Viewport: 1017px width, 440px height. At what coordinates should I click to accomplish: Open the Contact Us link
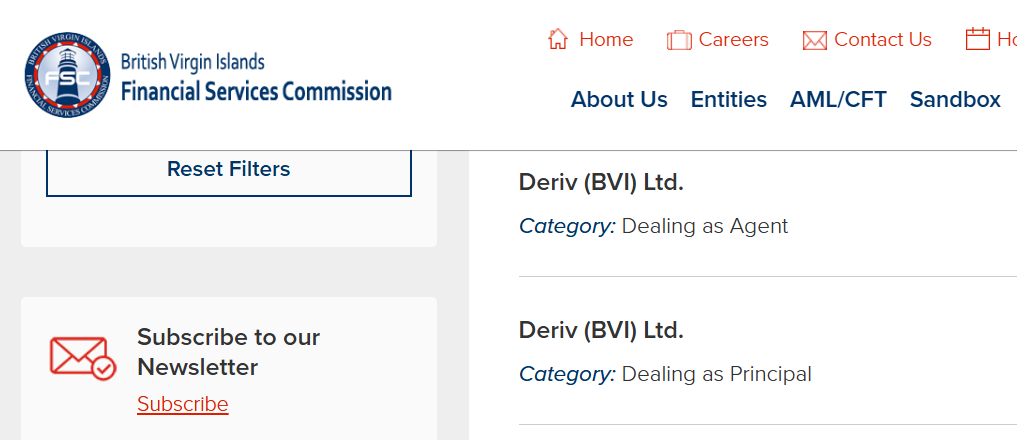point(882,39)
